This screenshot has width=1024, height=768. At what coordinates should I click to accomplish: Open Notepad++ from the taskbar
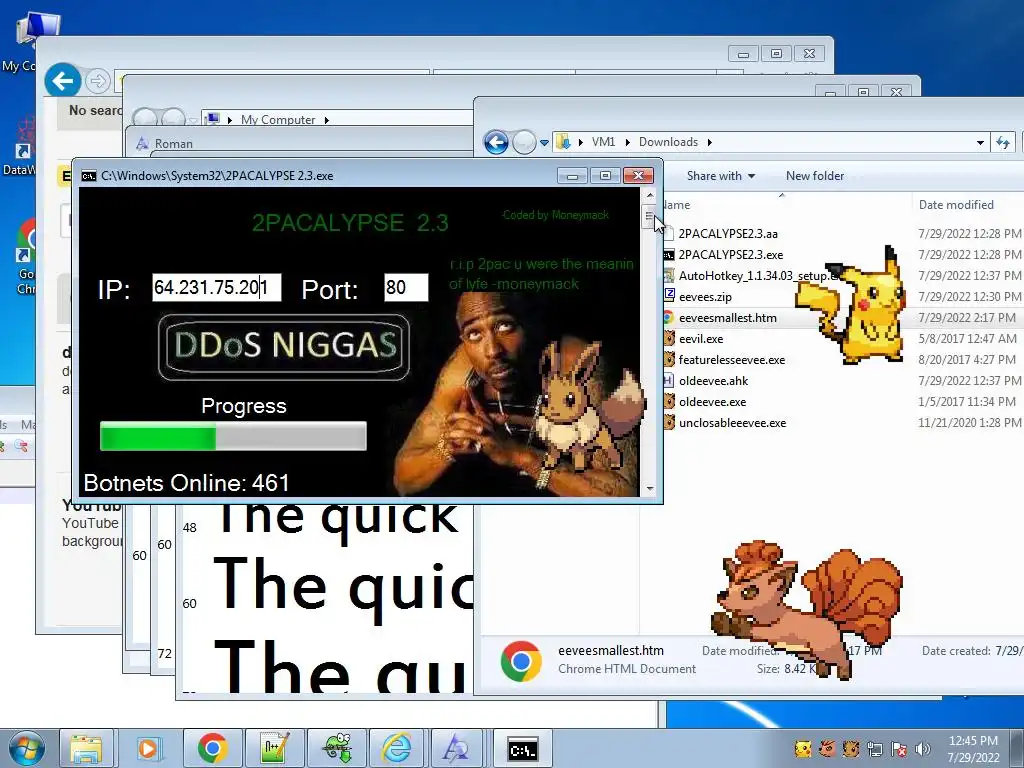point(274,749)
